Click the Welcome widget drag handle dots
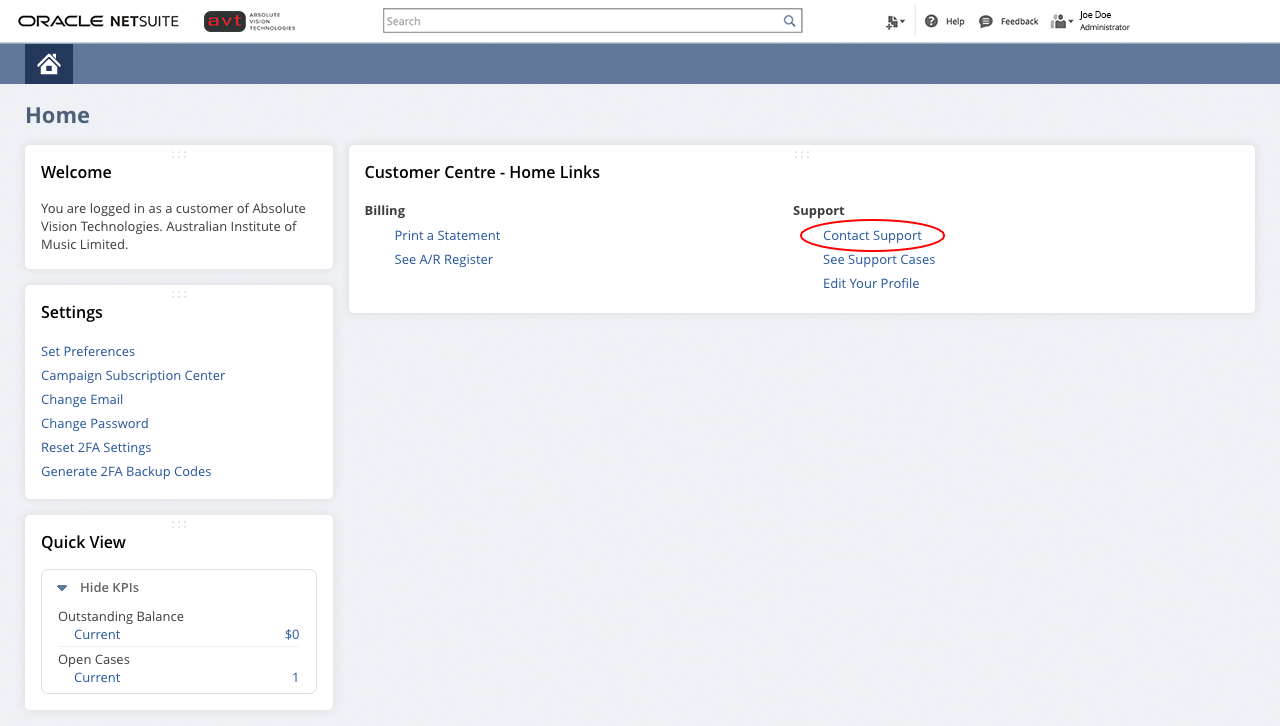 coord(179,154)
